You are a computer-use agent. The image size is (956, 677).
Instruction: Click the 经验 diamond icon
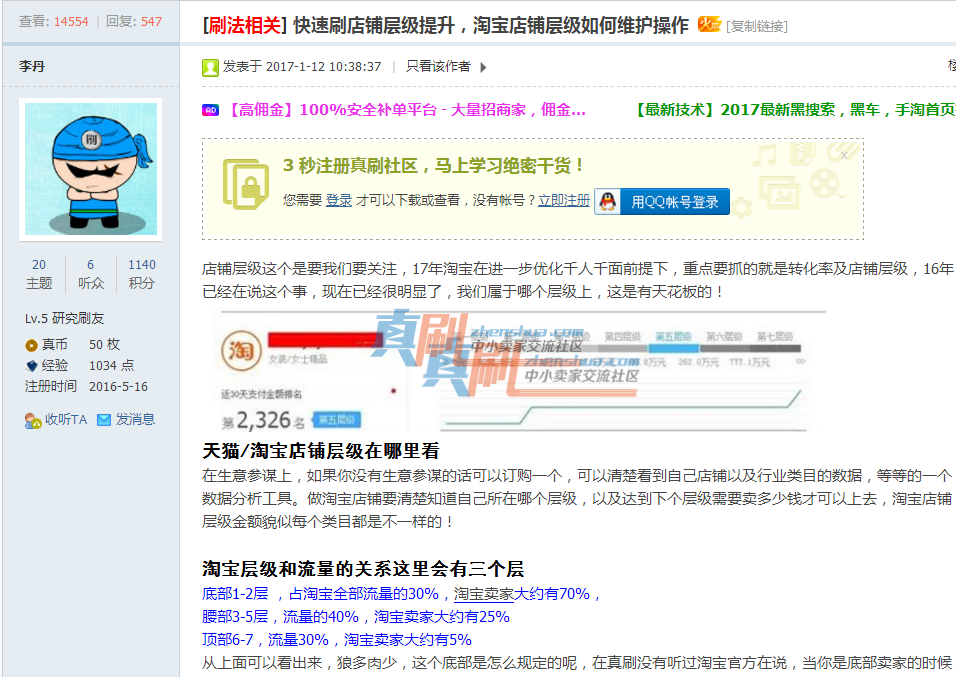pos(32,366)
